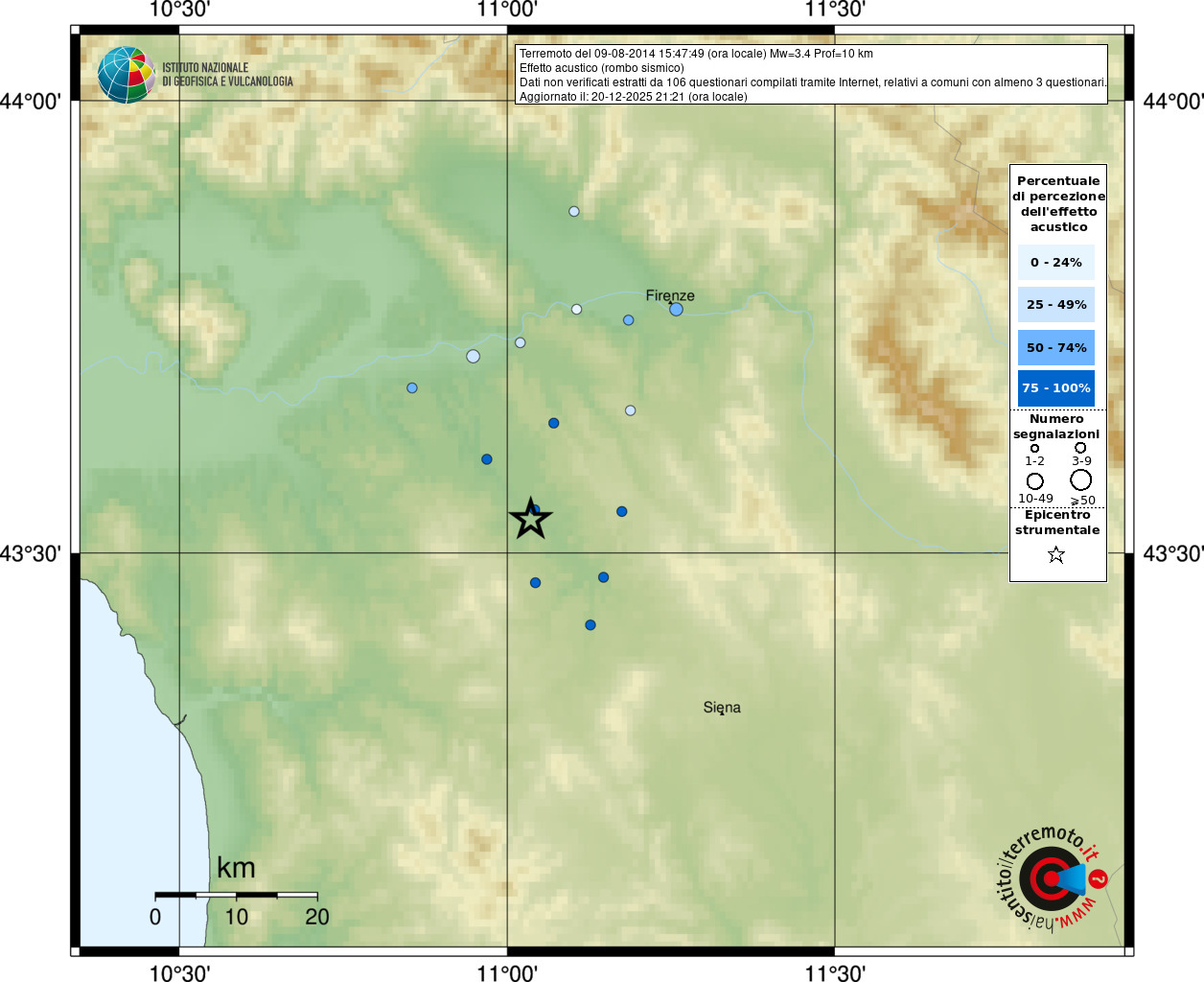Click the Firenze city label
1204x982 pixels.
[x=670, y=295]
